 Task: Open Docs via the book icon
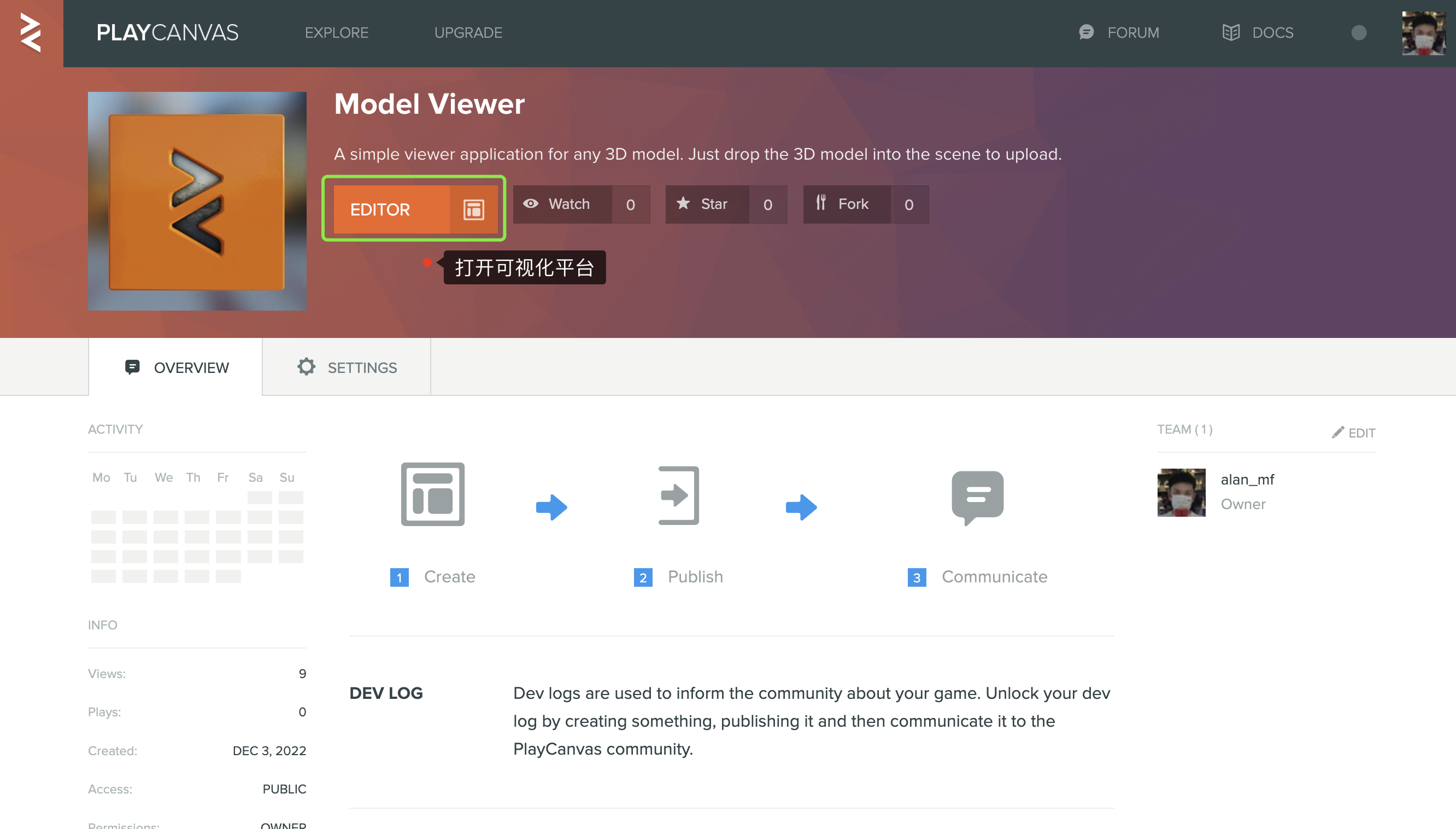[1231, 32]
